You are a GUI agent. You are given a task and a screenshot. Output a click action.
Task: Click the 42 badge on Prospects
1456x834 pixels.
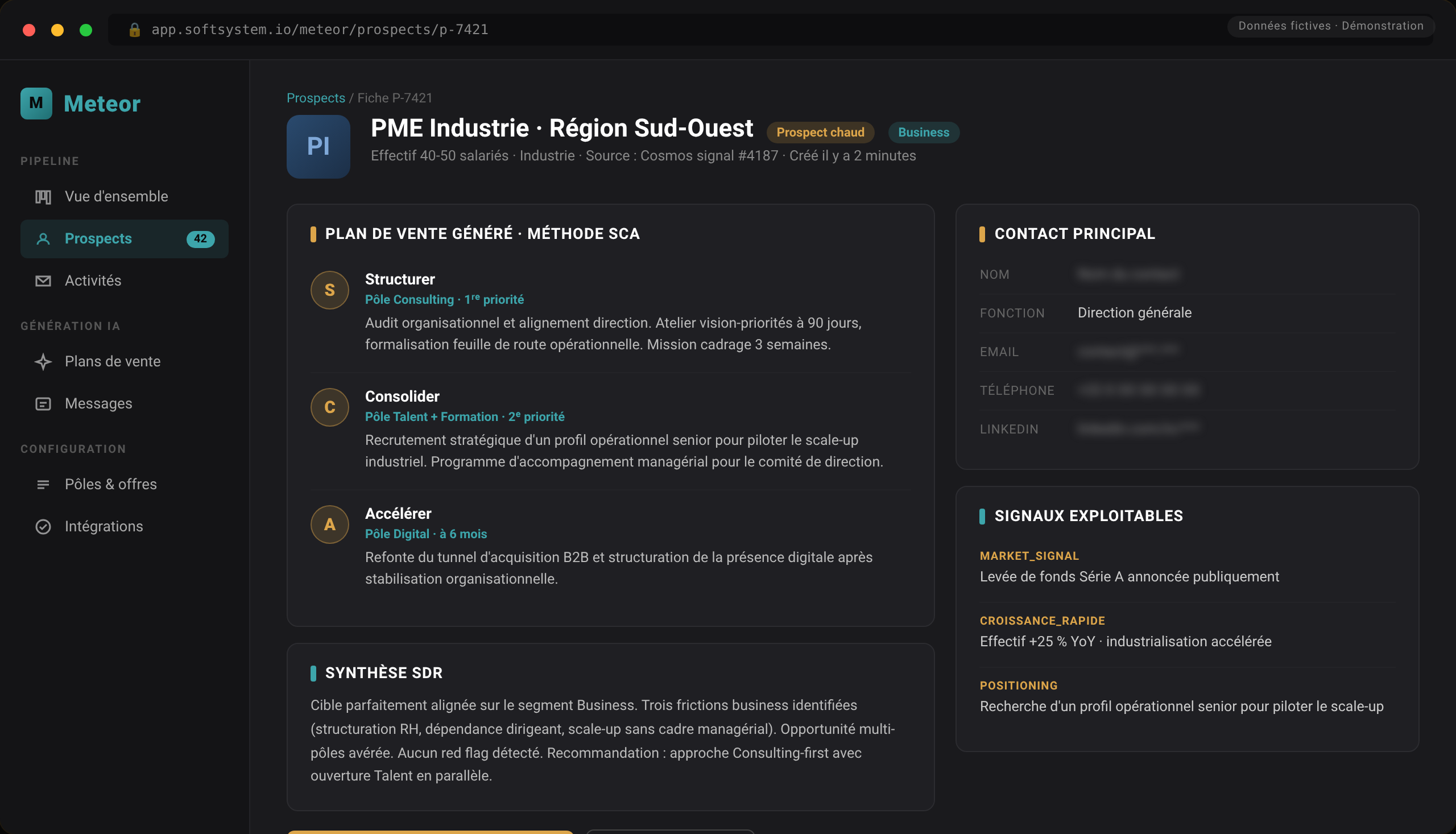point(200,239)
